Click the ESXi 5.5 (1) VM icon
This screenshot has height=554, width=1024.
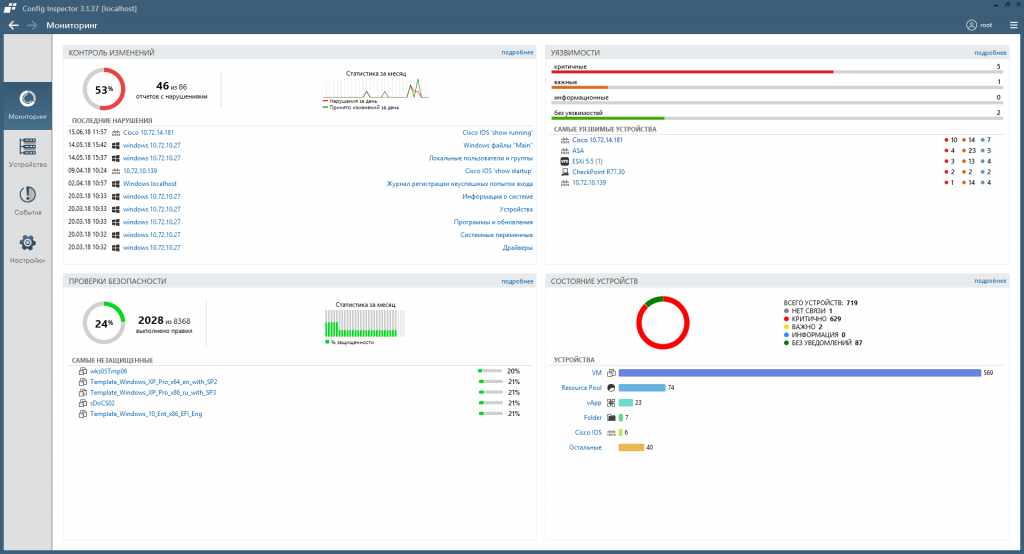pos(565,161)
